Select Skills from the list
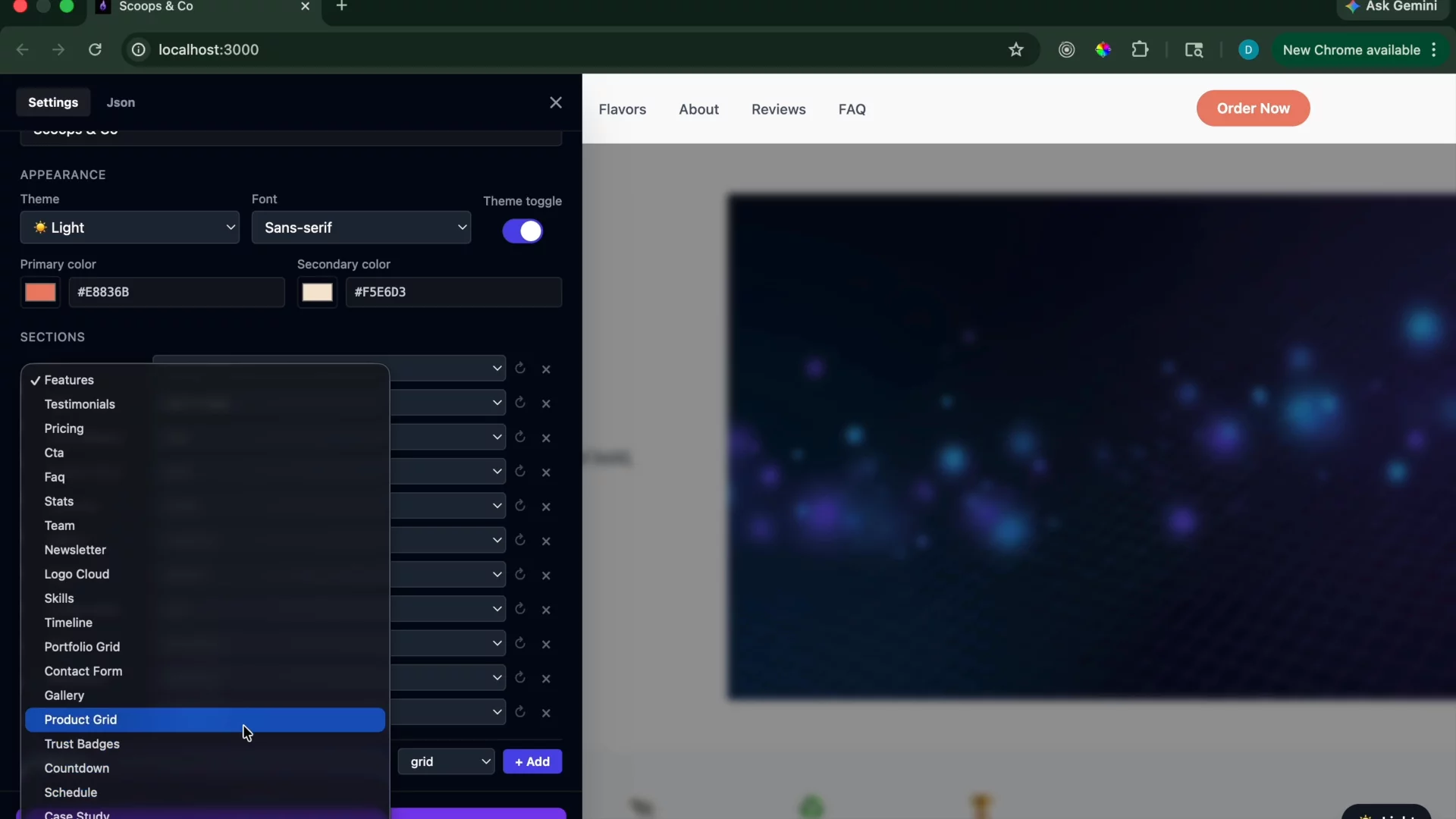Screen dimensions: 1456x819 coord(205,598)
